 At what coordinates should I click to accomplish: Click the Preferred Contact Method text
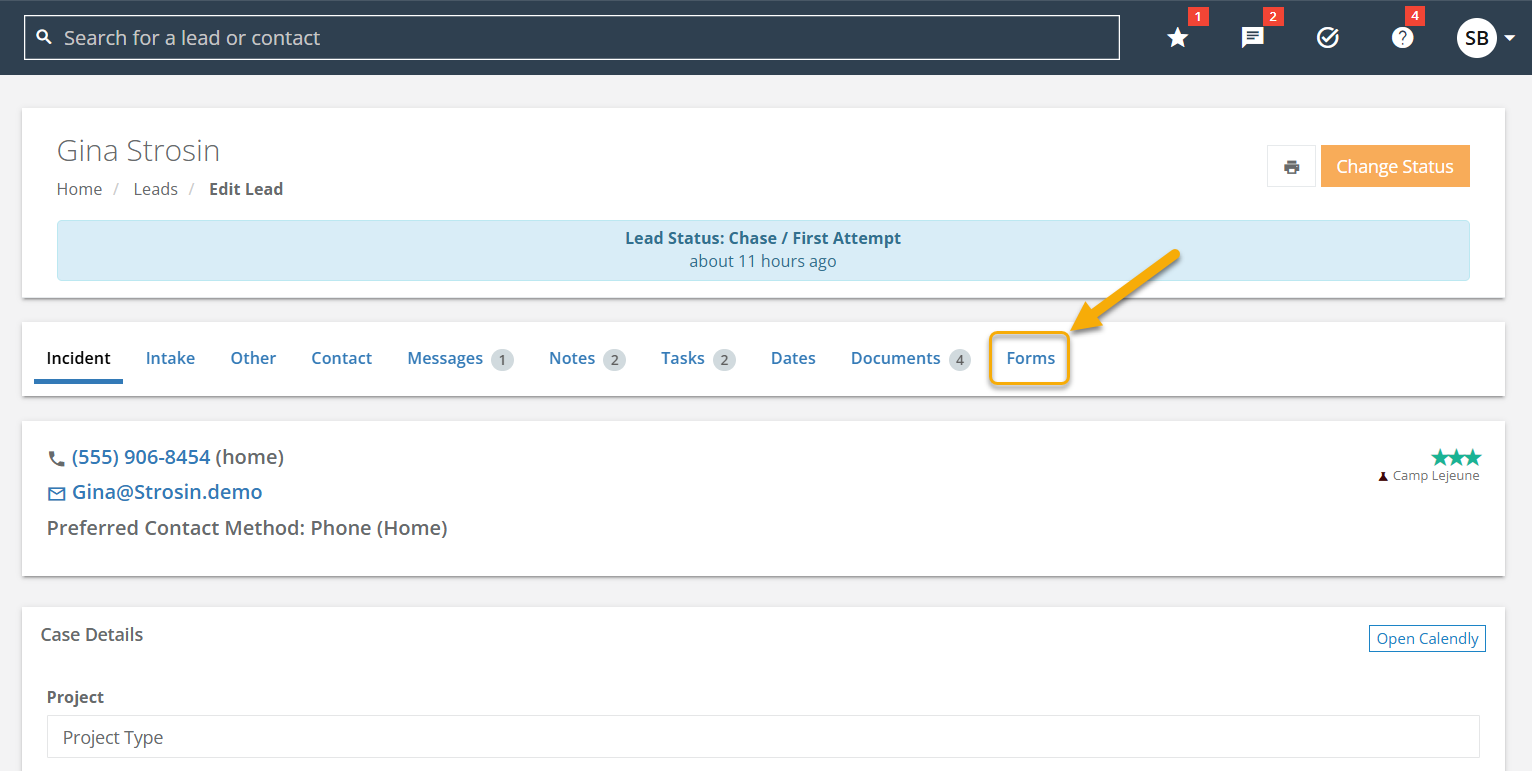pos(247,528)
